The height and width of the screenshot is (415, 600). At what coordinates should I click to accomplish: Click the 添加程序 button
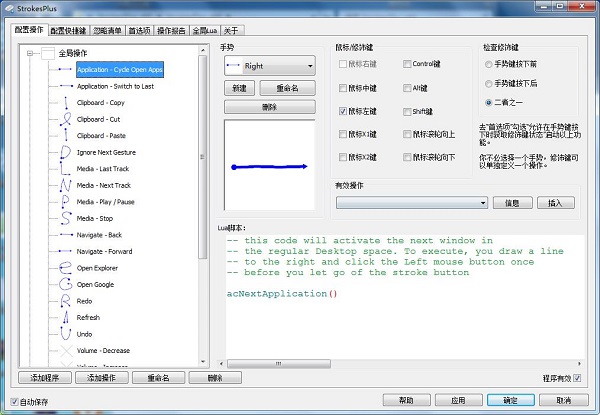[45, 378]
